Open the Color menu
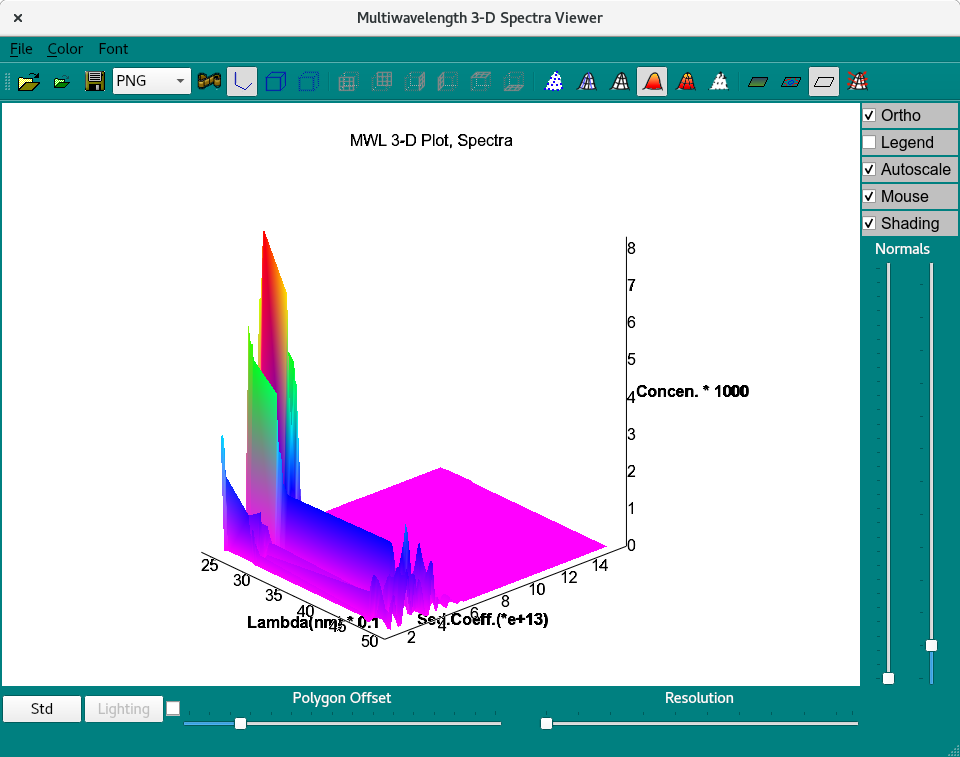This screenshot has height=757, width=960. 65,49
